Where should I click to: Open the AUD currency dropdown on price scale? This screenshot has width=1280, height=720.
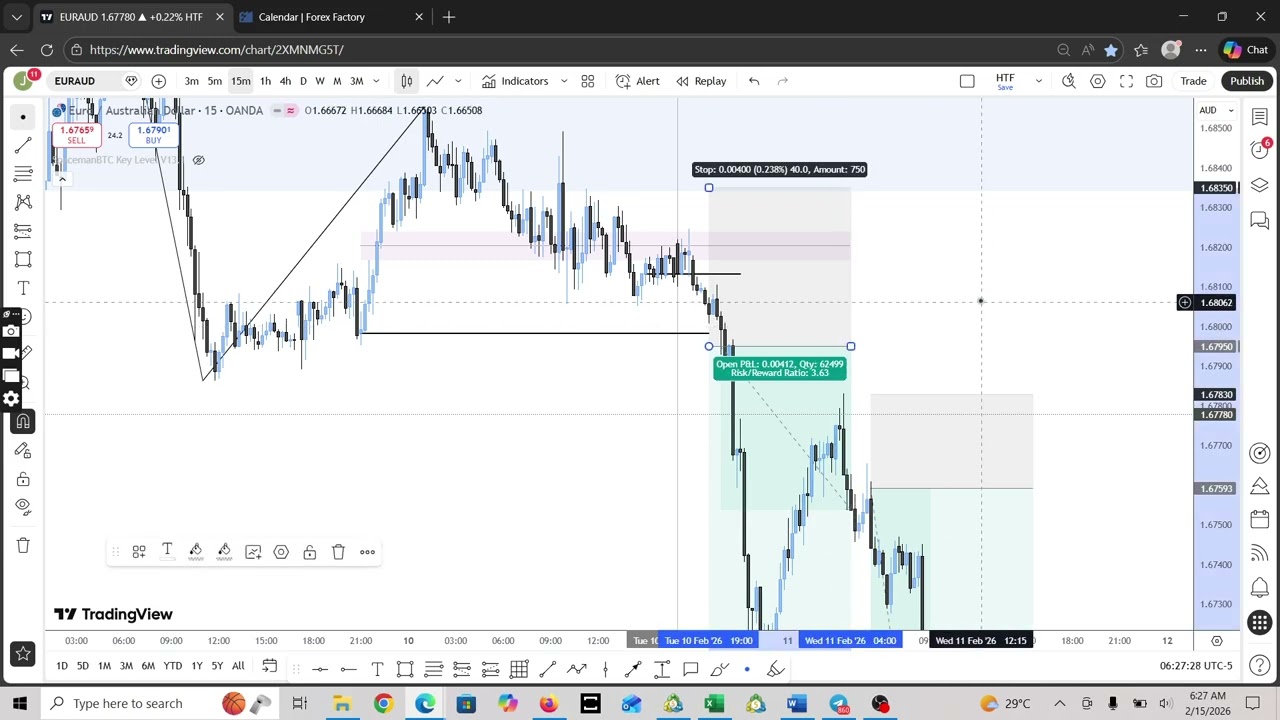pos(1216,110)
